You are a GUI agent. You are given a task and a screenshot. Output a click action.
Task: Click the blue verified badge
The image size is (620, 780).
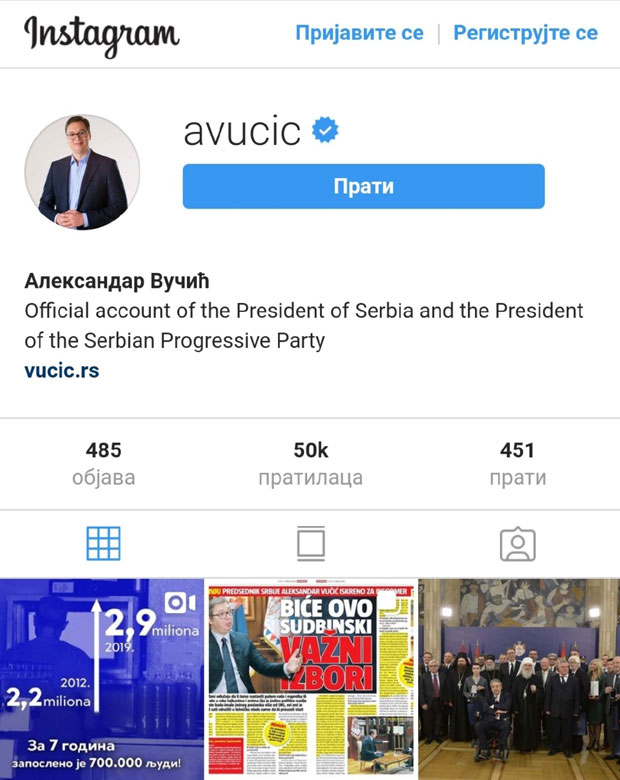pos(325,130)
